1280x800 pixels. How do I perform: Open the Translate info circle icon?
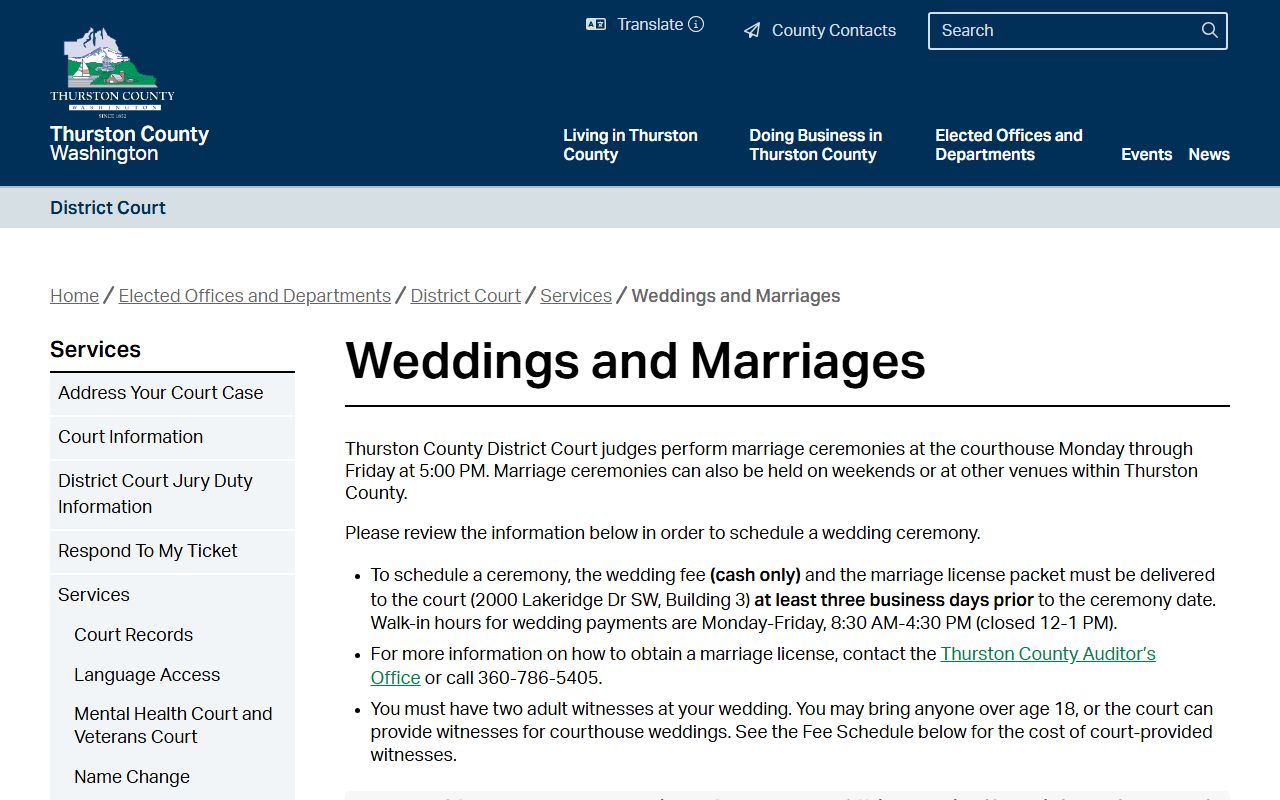coord(696,24)
